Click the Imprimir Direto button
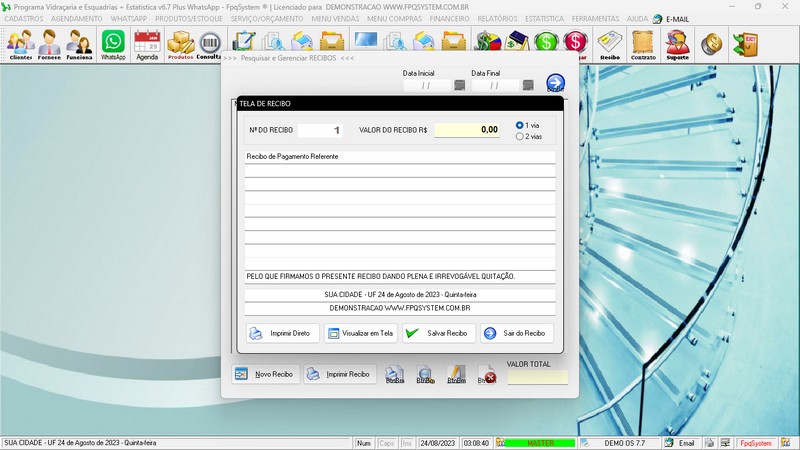 281,333
